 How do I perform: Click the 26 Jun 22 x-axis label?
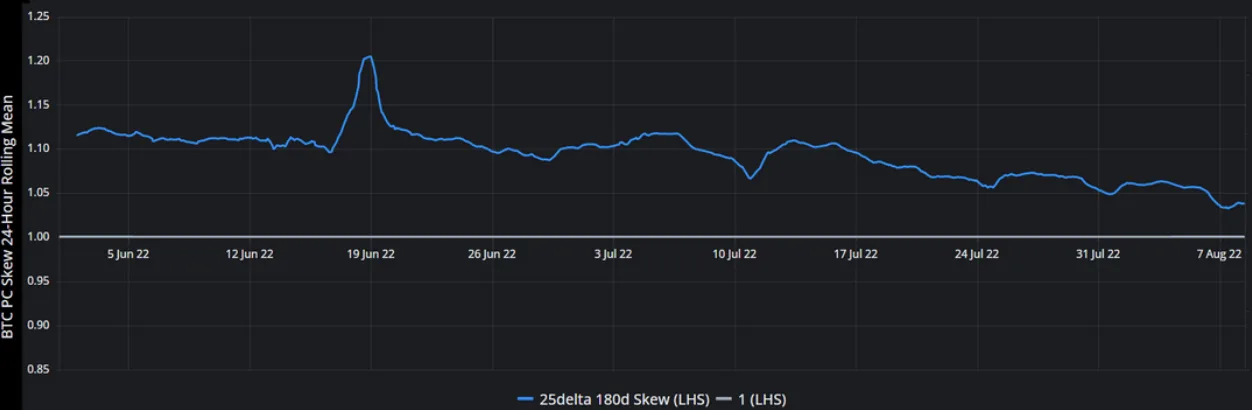[492, 254]
